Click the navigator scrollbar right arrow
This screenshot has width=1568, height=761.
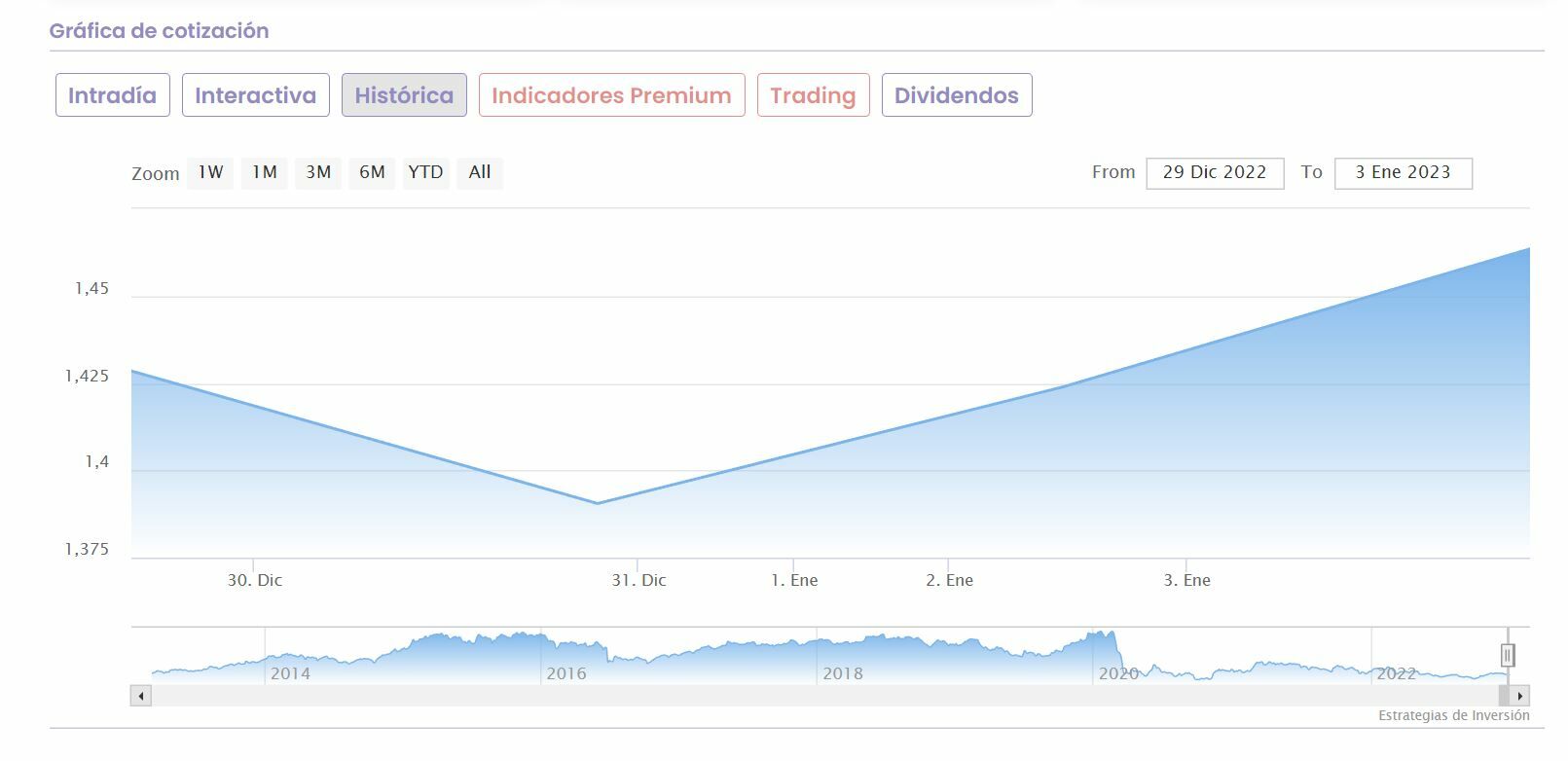click(x=1520, y=696)
